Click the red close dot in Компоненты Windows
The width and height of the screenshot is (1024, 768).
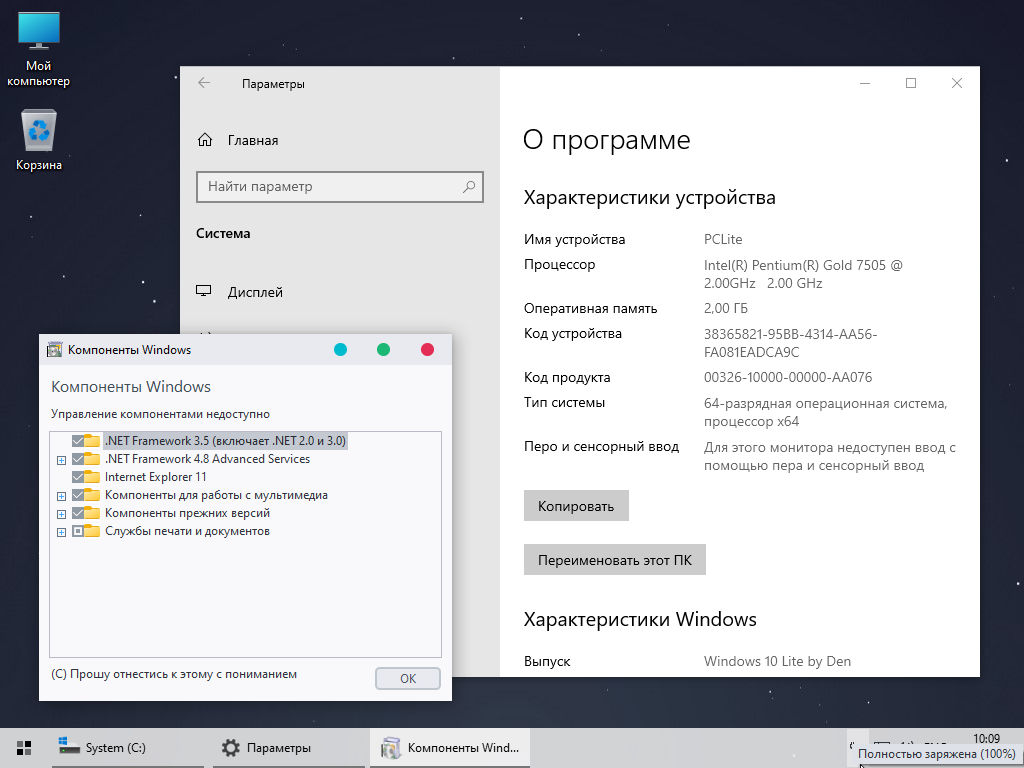point(427,349)
